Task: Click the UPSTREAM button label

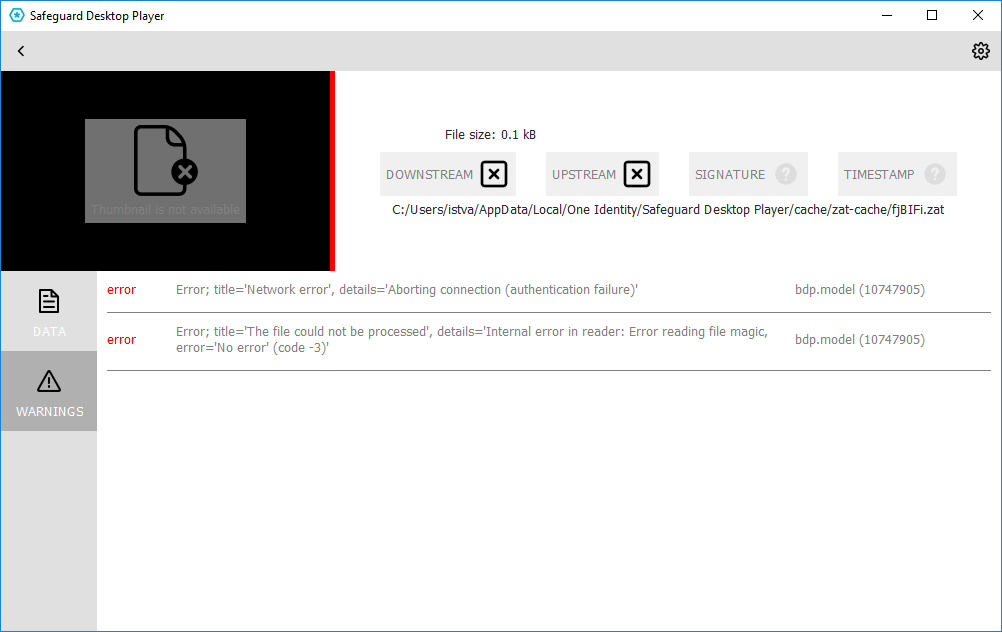Action: [584, 174]
